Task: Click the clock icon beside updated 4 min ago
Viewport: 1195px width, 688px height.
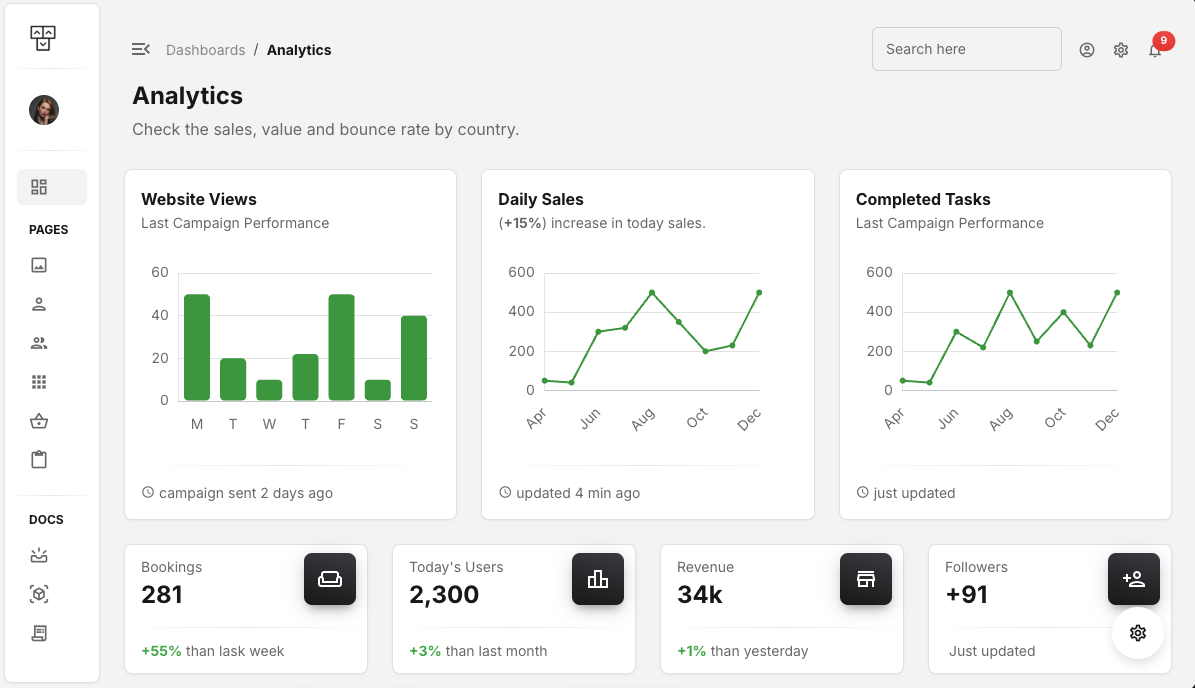Action: pos(505,493)
